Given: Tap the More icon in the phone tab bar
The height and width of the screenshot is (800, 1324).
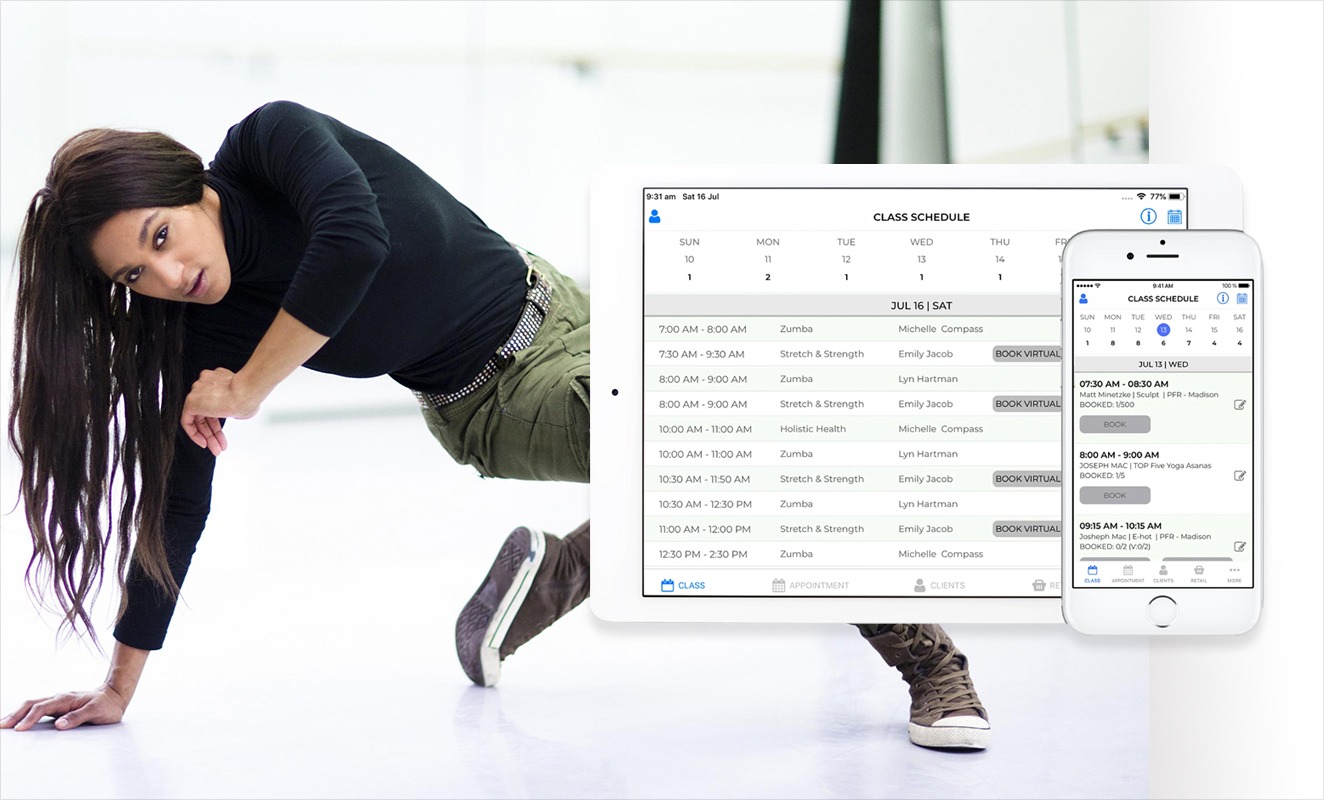Looking at the screenshot, I should tap(1236, 573).
